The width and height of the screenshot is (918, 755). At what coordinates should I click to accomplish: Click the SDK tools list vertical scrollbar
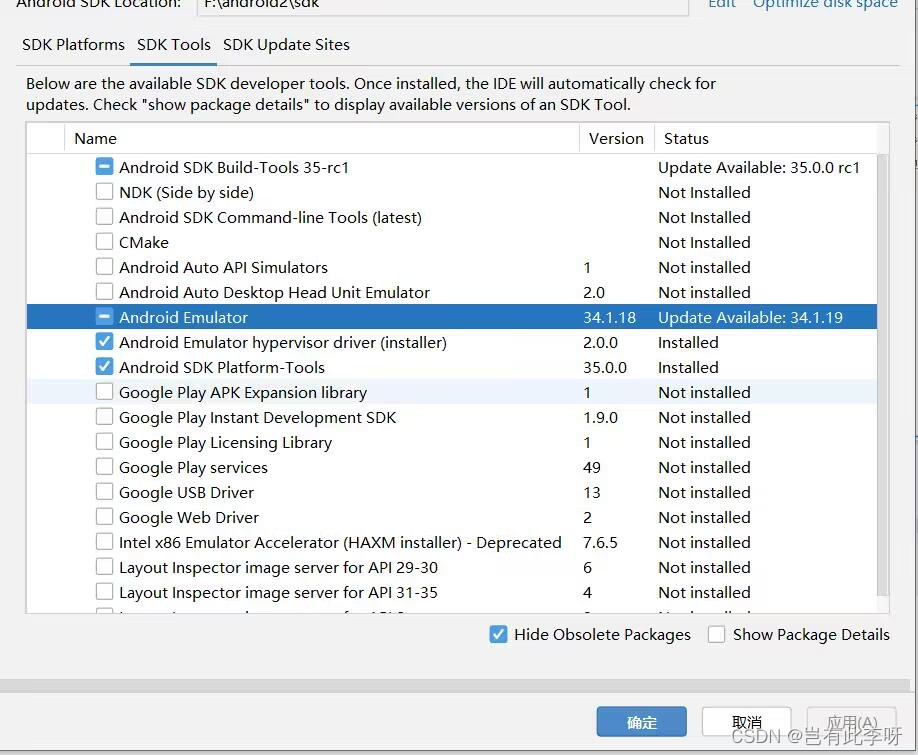click(883, 375)
